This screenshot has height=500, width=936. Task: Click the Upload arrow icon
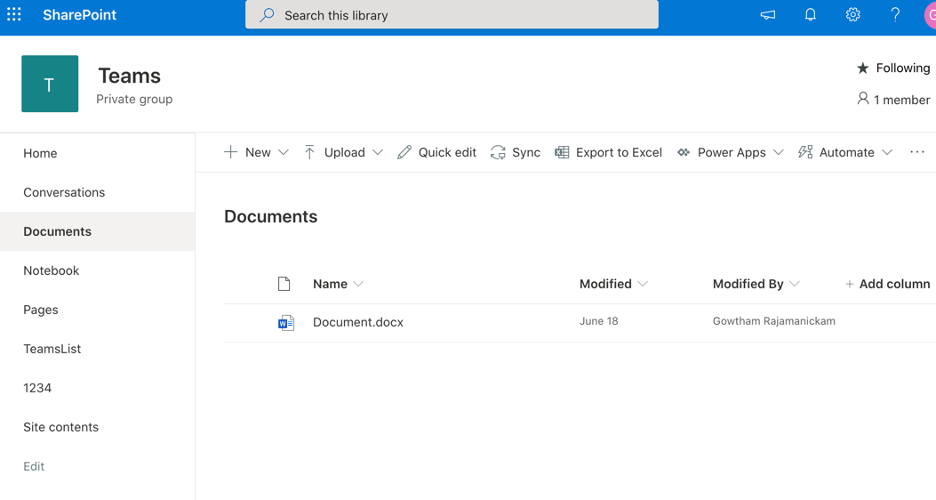point(309,152)
